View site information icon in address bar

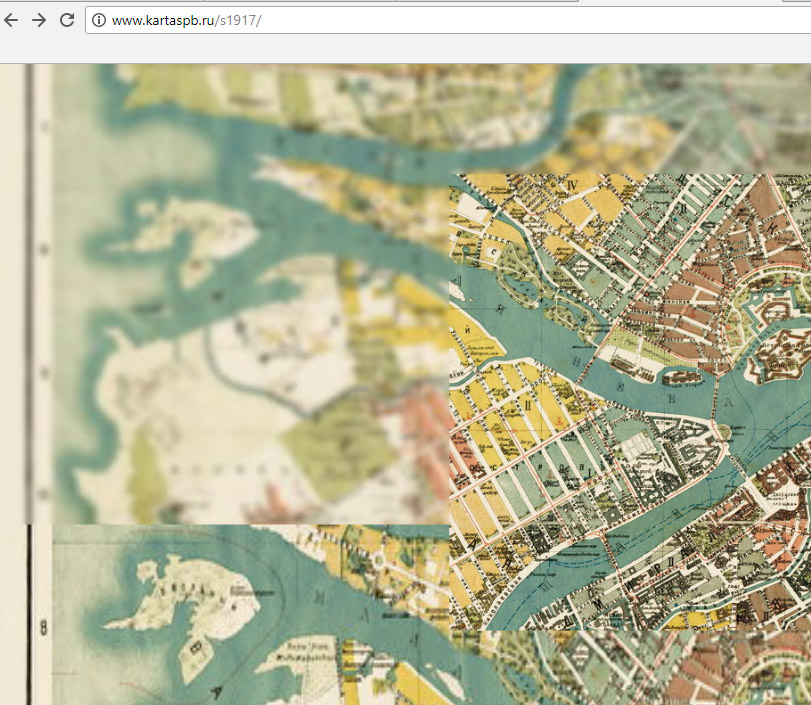[99, 20]
